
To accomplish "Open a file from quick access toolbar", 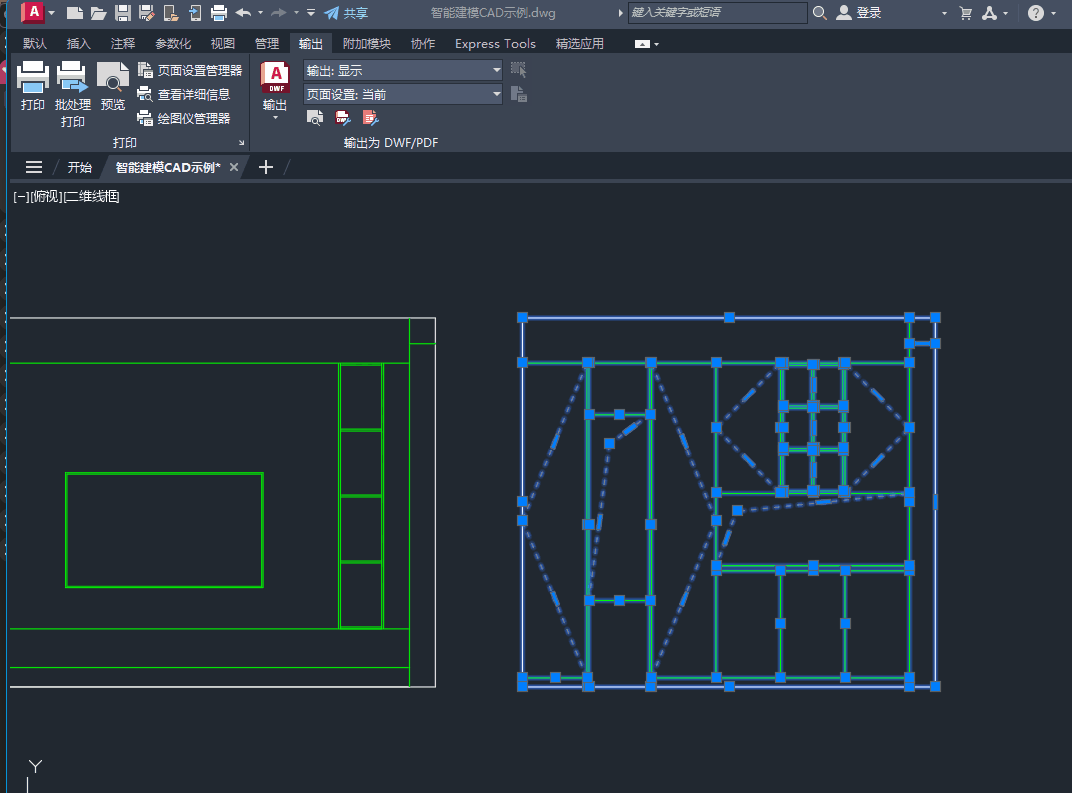I will coord(98,13).
